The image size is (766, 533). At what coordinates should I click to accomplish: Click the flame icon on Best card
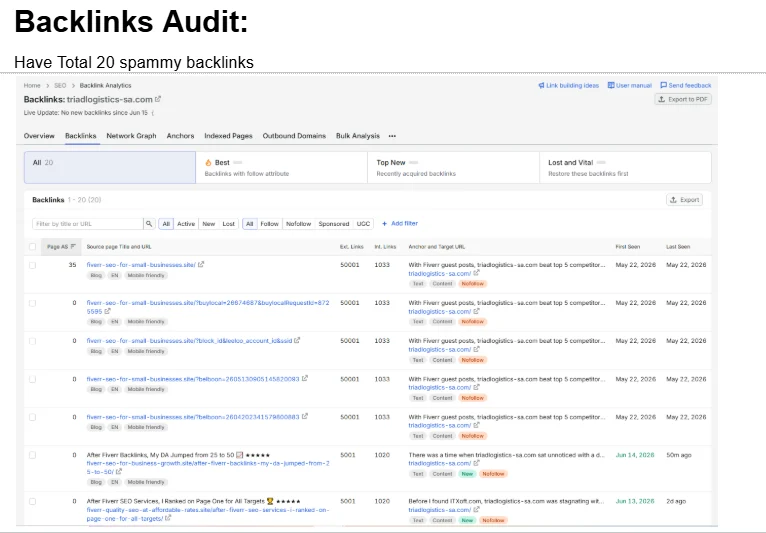pyautogui.click(x=208, y=163)
